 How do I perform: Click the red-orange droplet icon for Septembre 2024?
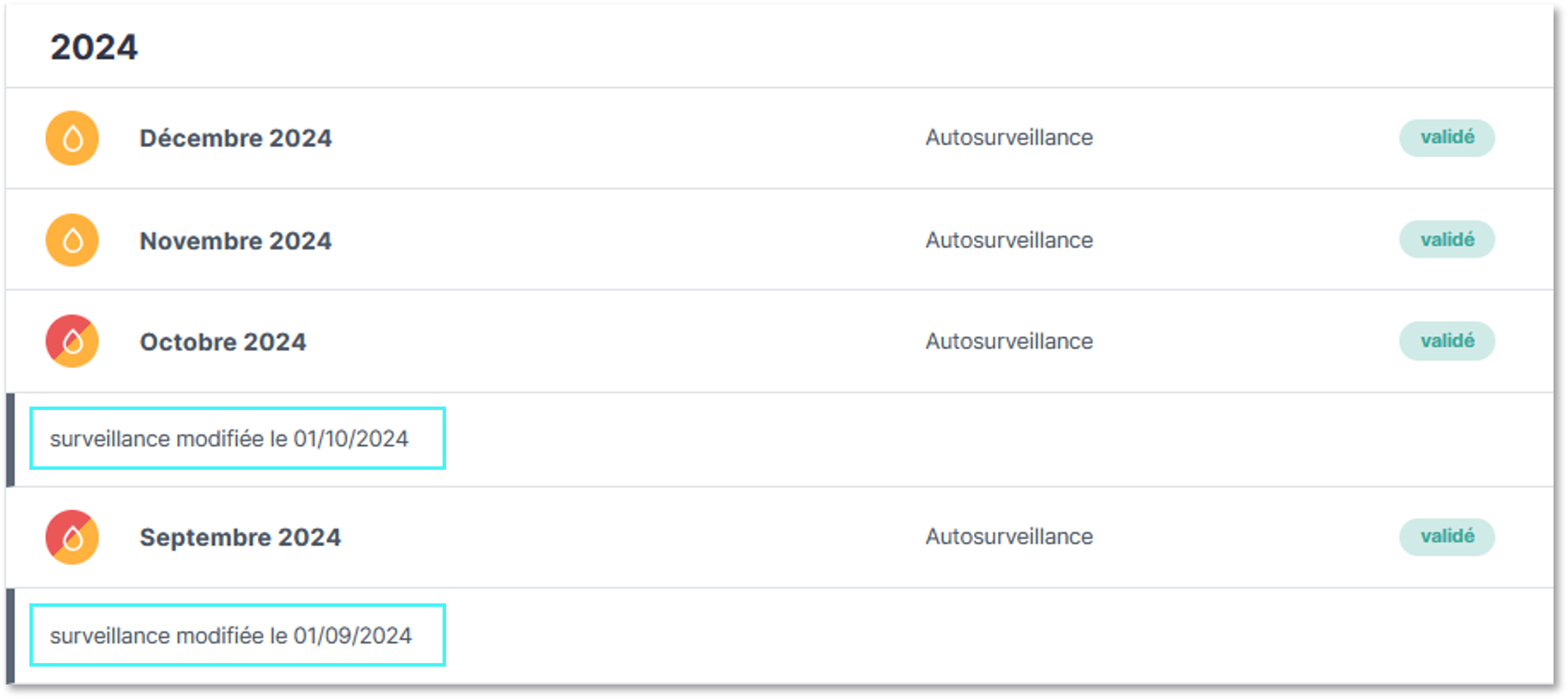72,537
